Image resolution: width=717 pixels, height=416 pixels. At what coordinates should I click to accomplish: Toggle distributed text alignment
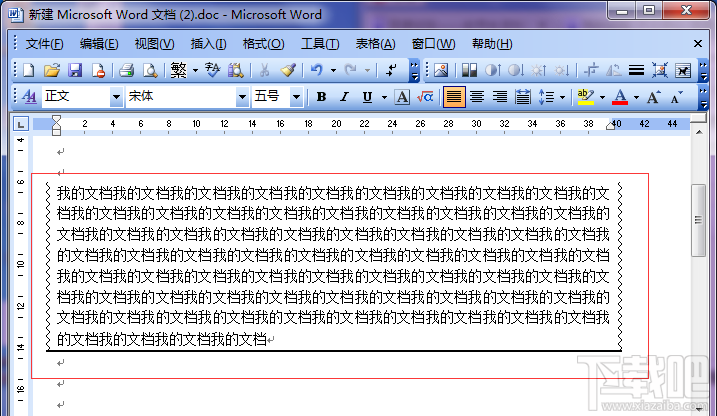pos(523,97)
